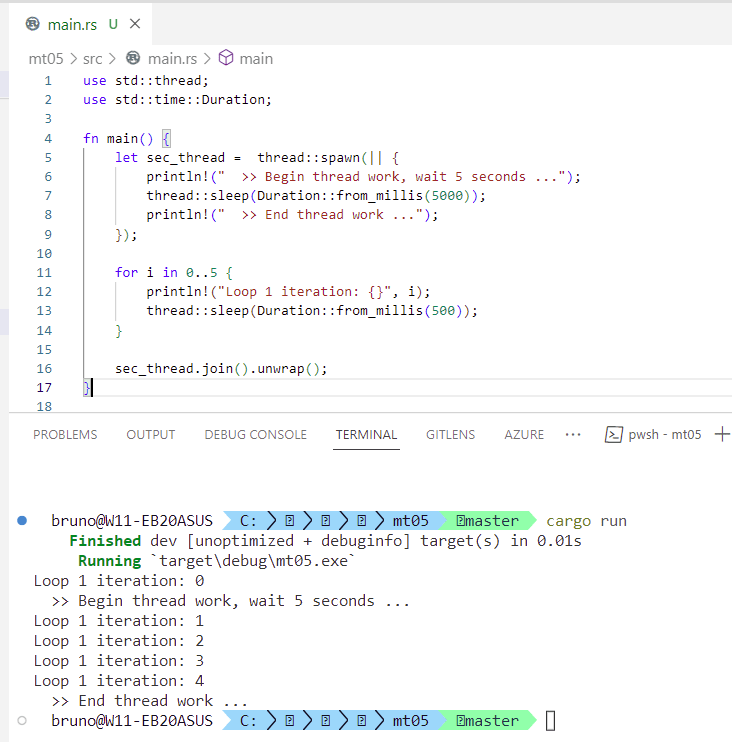This screenshot has width=732, height=742.
Task: Click 'for i in 0..5' loop header
Action: [174, 273]
